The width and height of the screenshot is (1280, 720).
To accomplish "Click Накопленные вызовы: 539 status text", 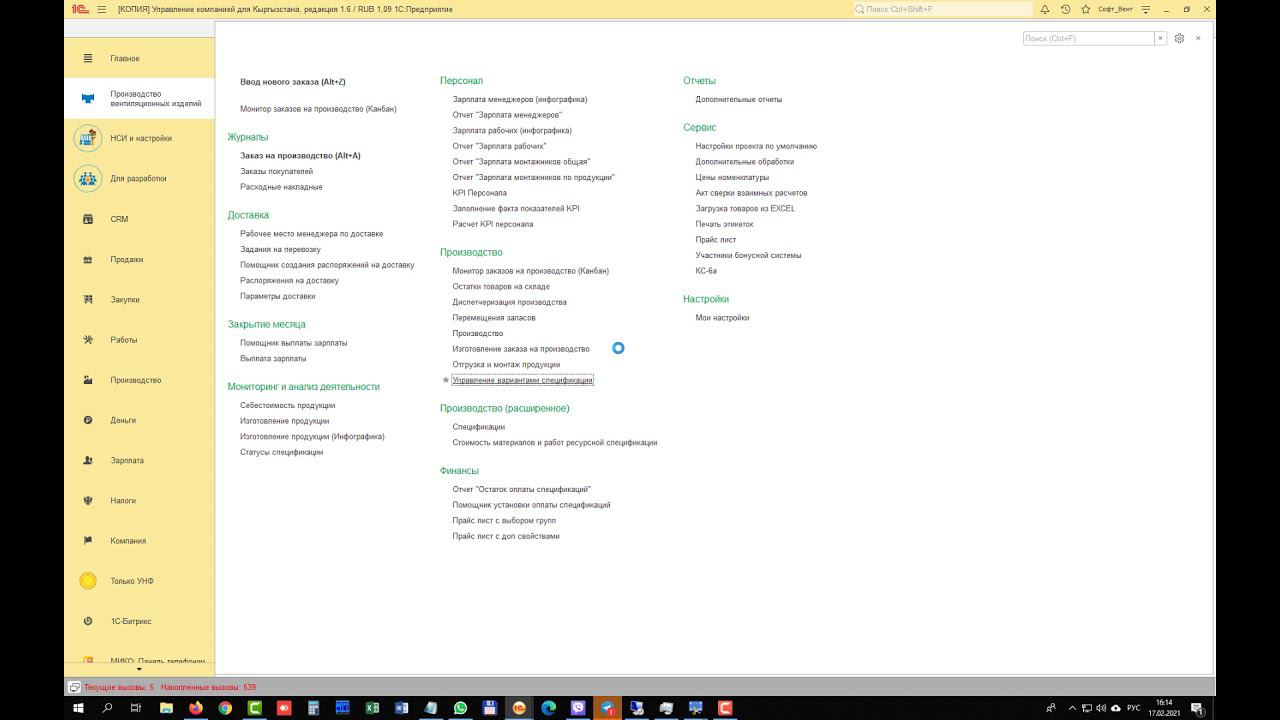I will (x=208, y=688).
